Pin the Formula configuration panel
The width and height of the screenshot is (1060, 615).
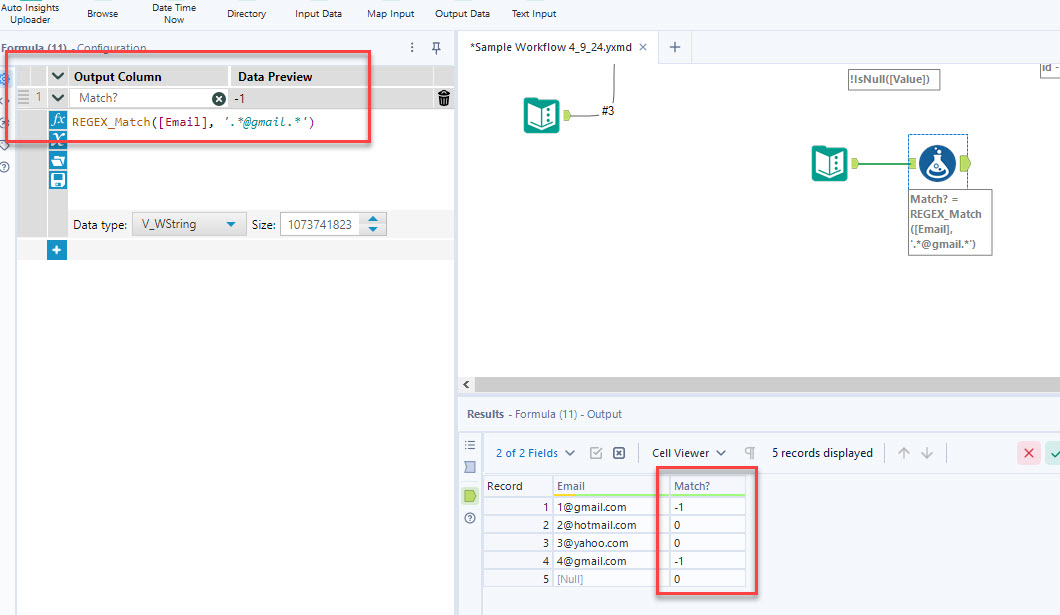point(436,48)
